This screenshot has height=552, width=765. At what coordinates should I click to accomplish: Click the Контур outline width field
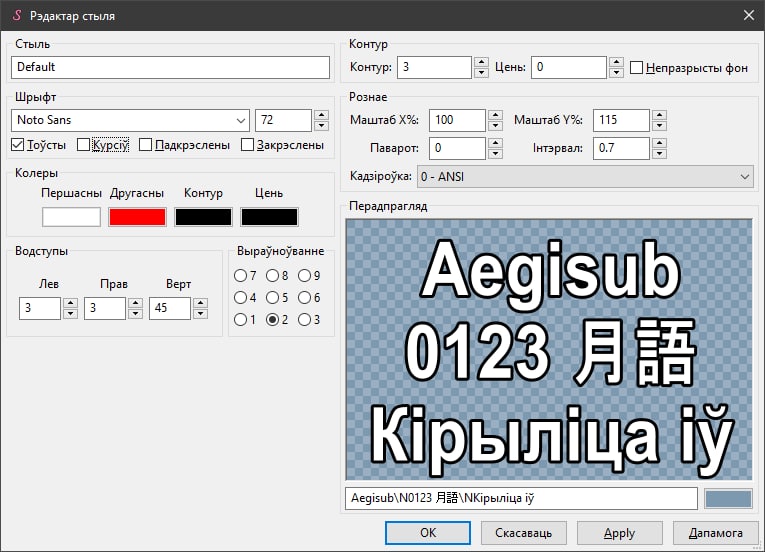coord(434,67)
